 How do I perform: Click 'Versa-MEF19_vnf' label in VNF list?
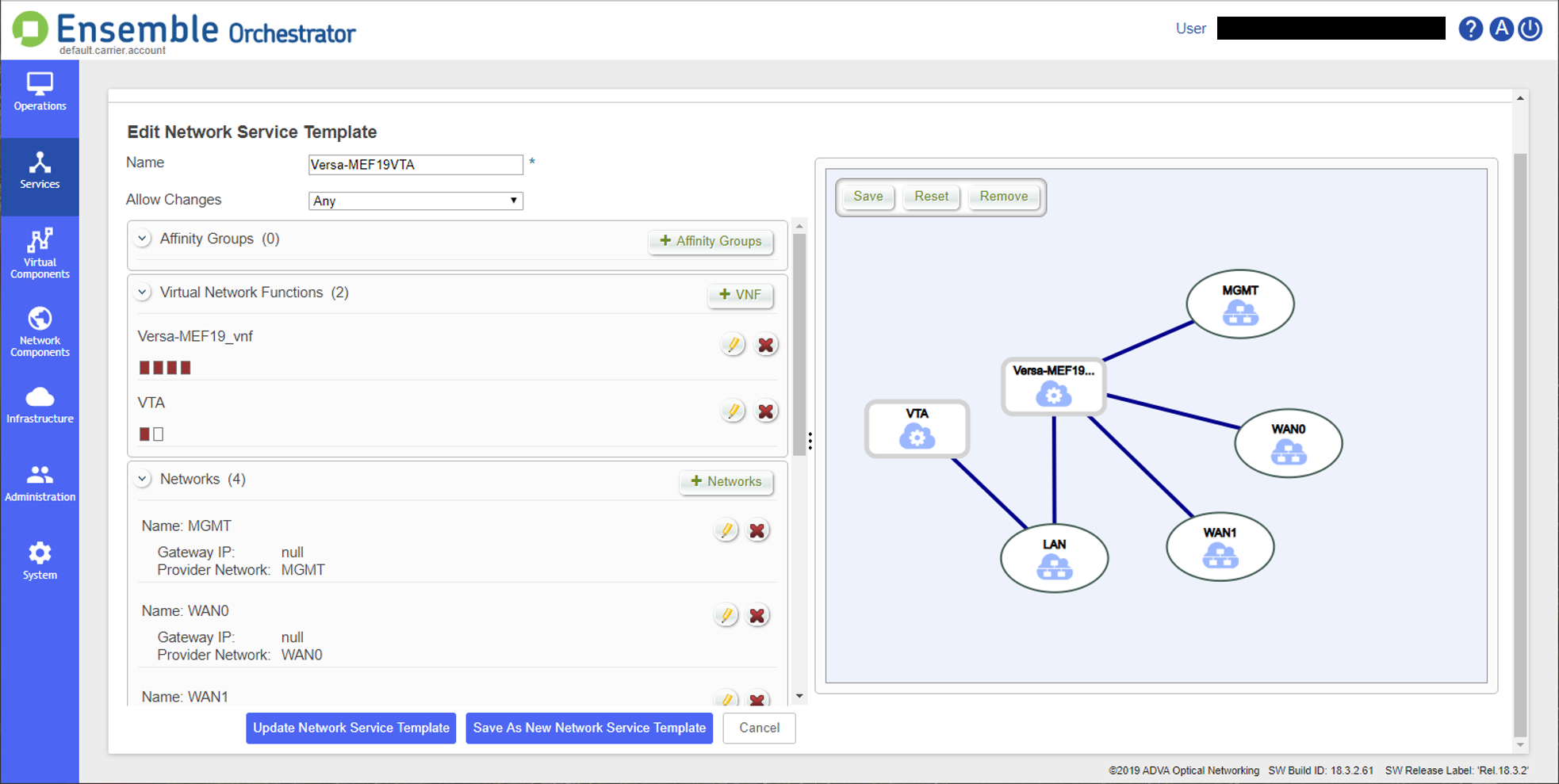pyautogui.click(x=195, y=336)
